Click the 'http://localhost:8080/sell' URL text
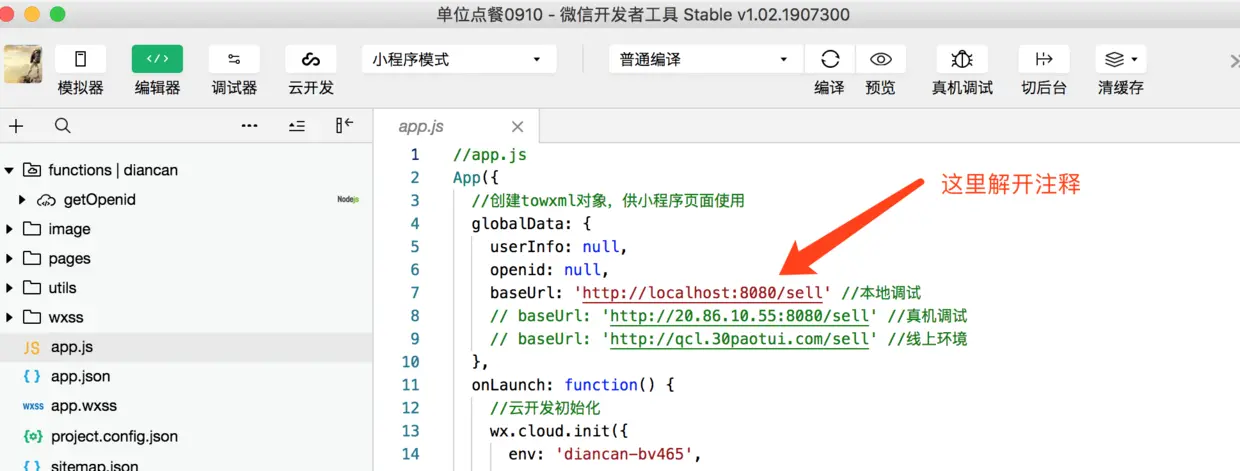The width and height of the screenshot is (1240, 471). coord(703,293)
